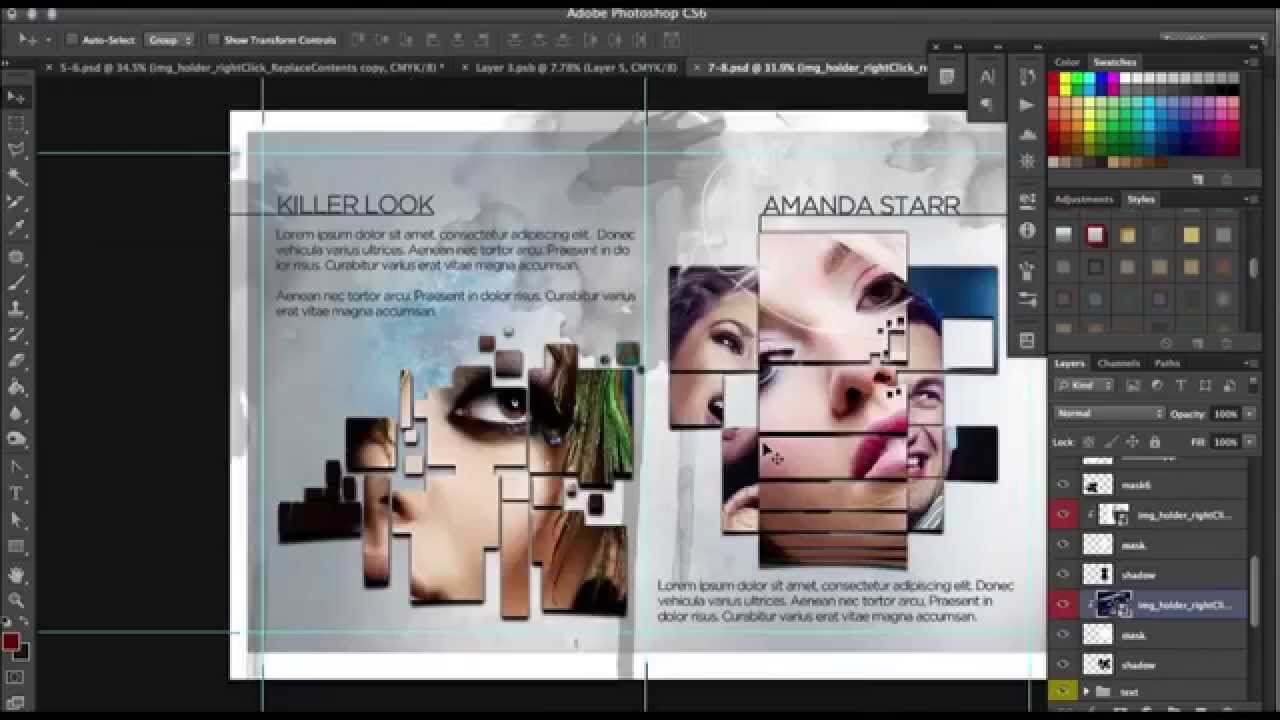Hide the mask6 layer
Viewport: 1280px width, 720px height.
[x=1063, y=485]
